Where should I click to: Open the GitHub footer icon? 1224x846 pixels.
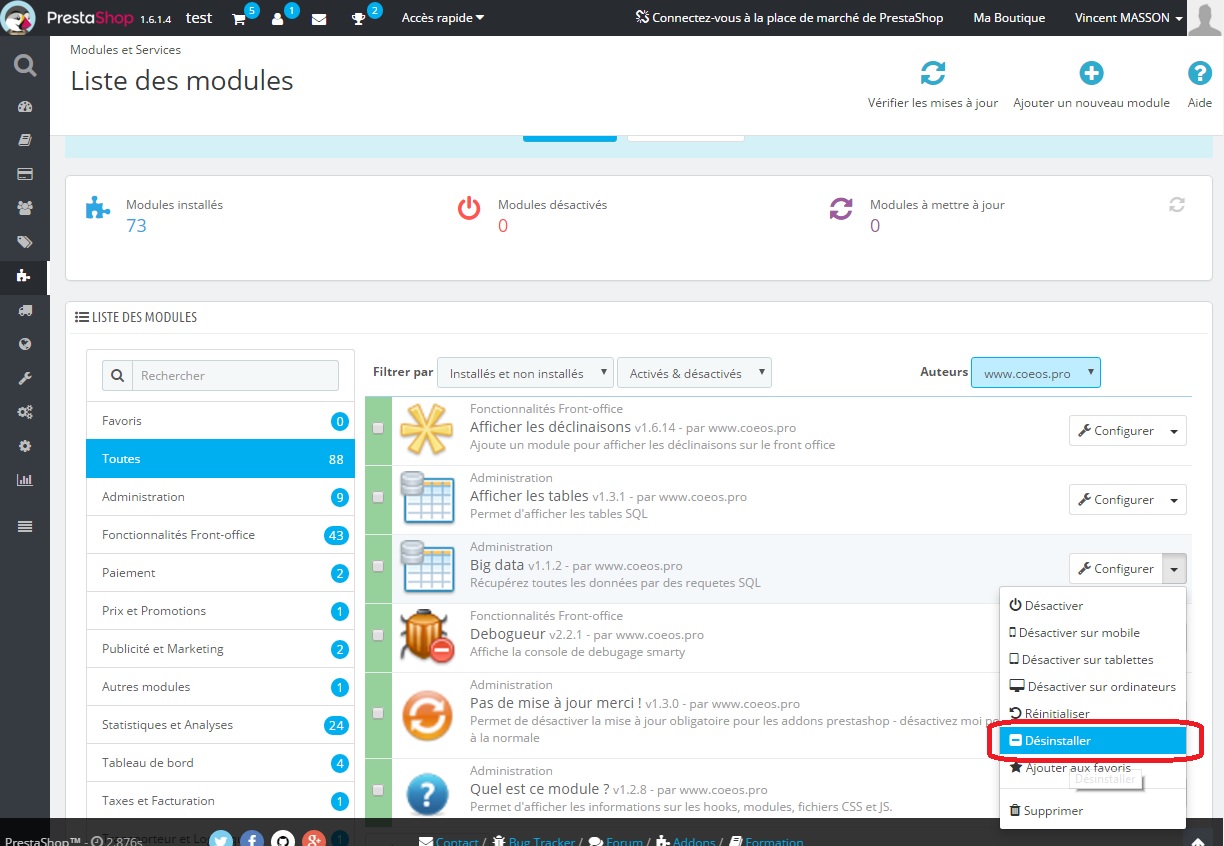coord(283,840)
